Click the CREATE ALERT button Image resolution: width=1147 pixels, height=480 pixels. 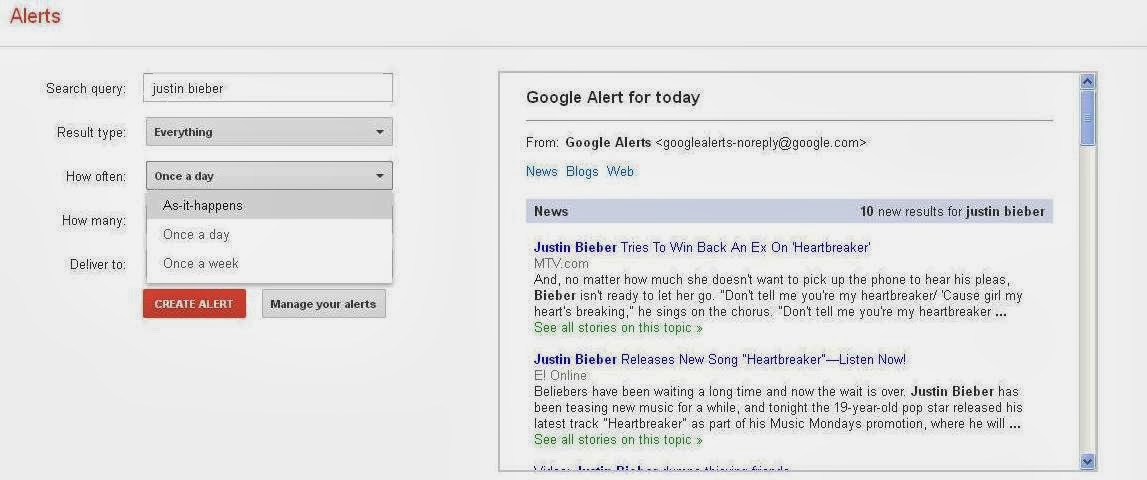click(194, 304)
